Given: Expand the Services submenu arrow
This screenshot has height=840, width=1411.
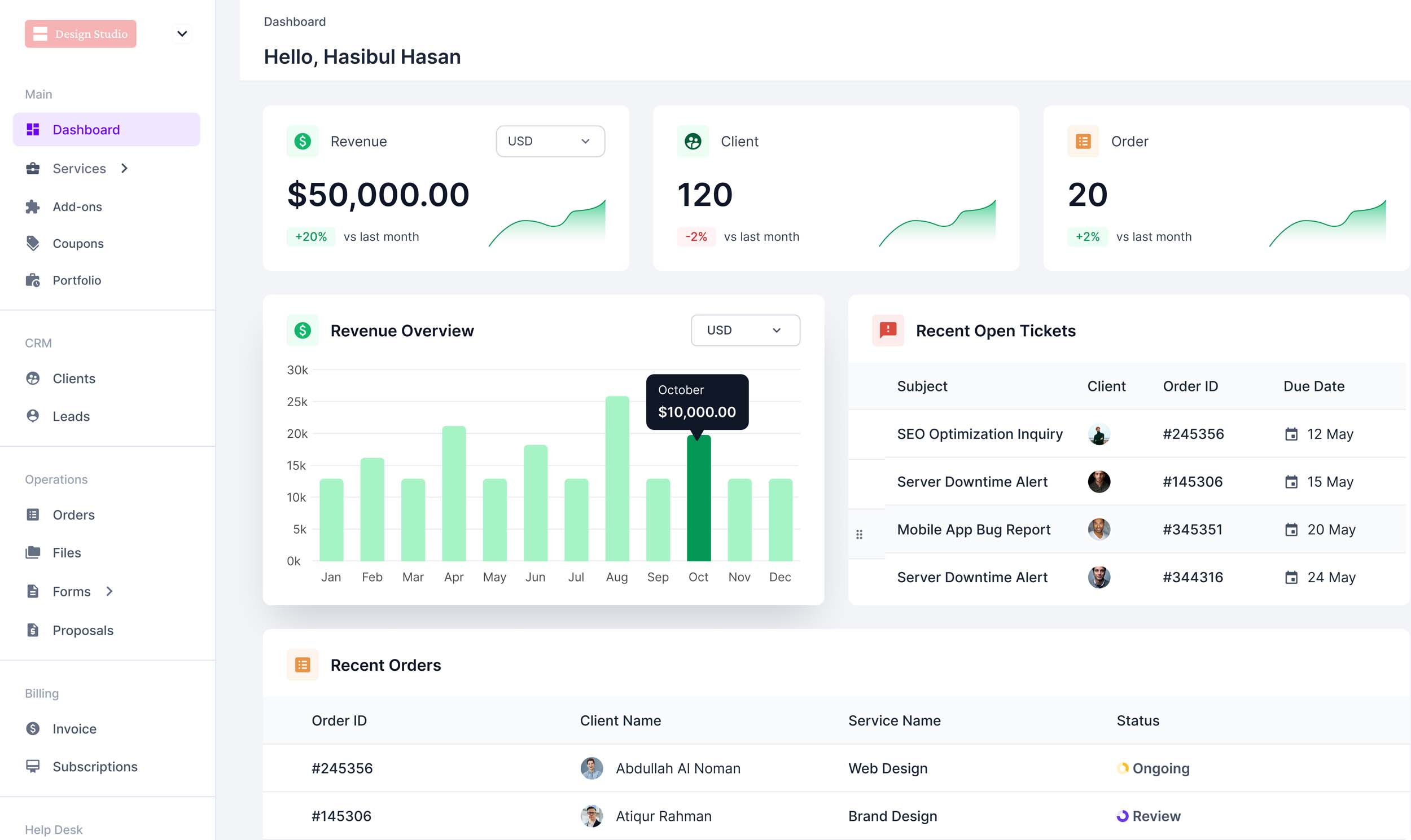Looking at the screenshot, I should (x=125, y=168).
